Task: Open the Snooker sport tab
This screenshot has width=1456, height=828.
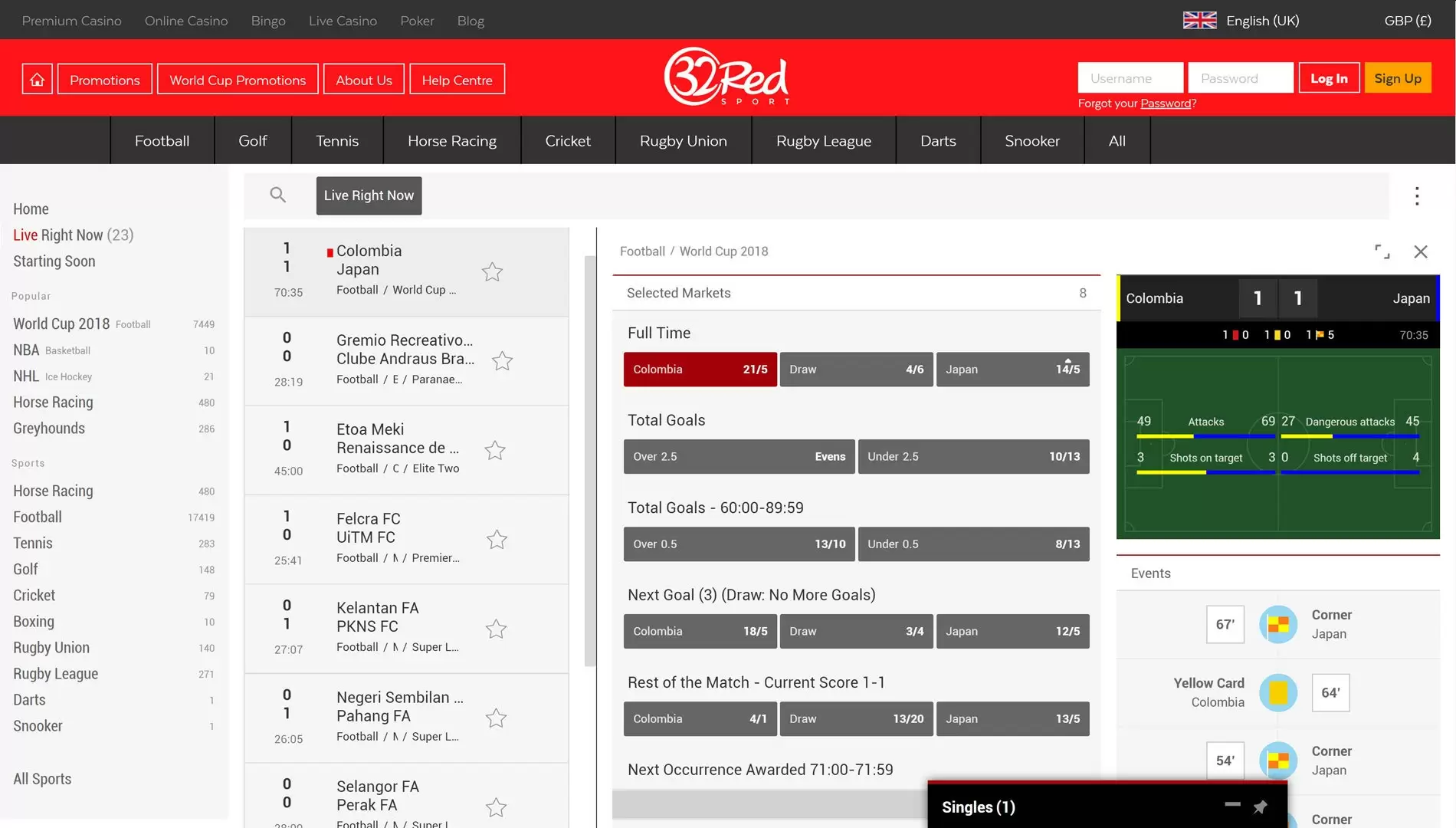Action: point(1032,140)
